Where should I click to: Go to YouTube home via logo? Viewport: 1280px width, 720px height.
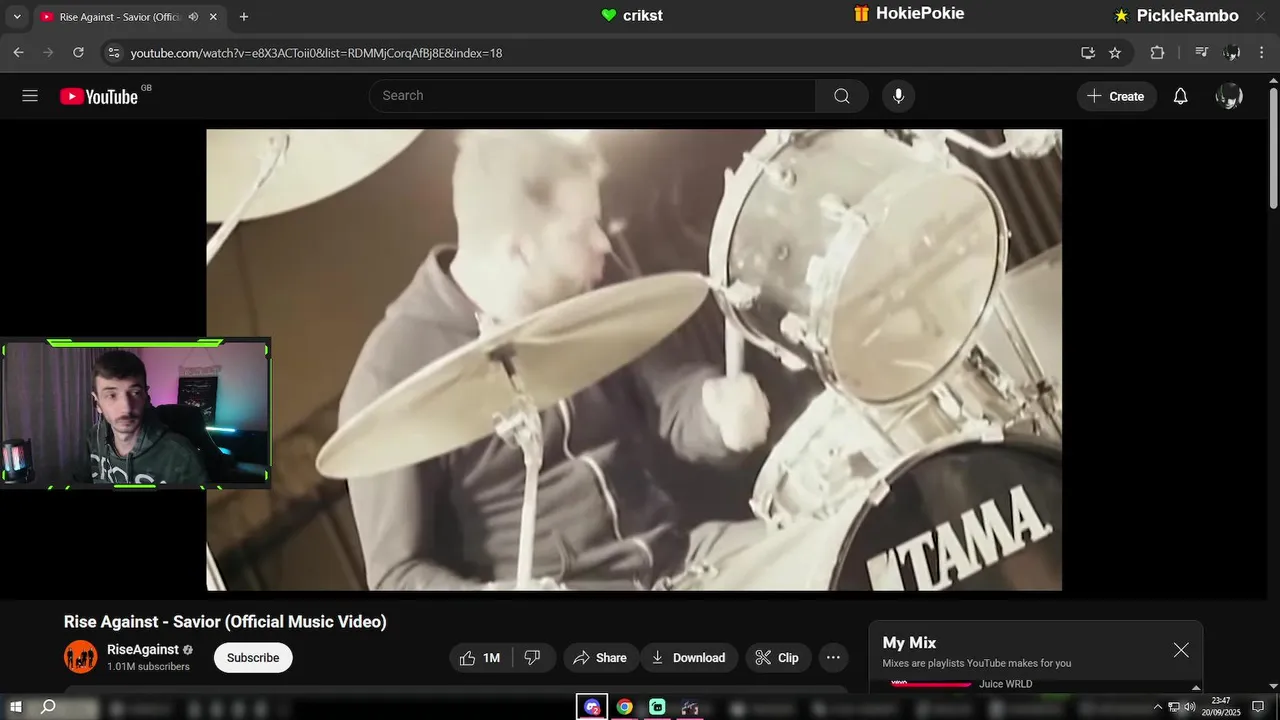click(x=98, y=96)
